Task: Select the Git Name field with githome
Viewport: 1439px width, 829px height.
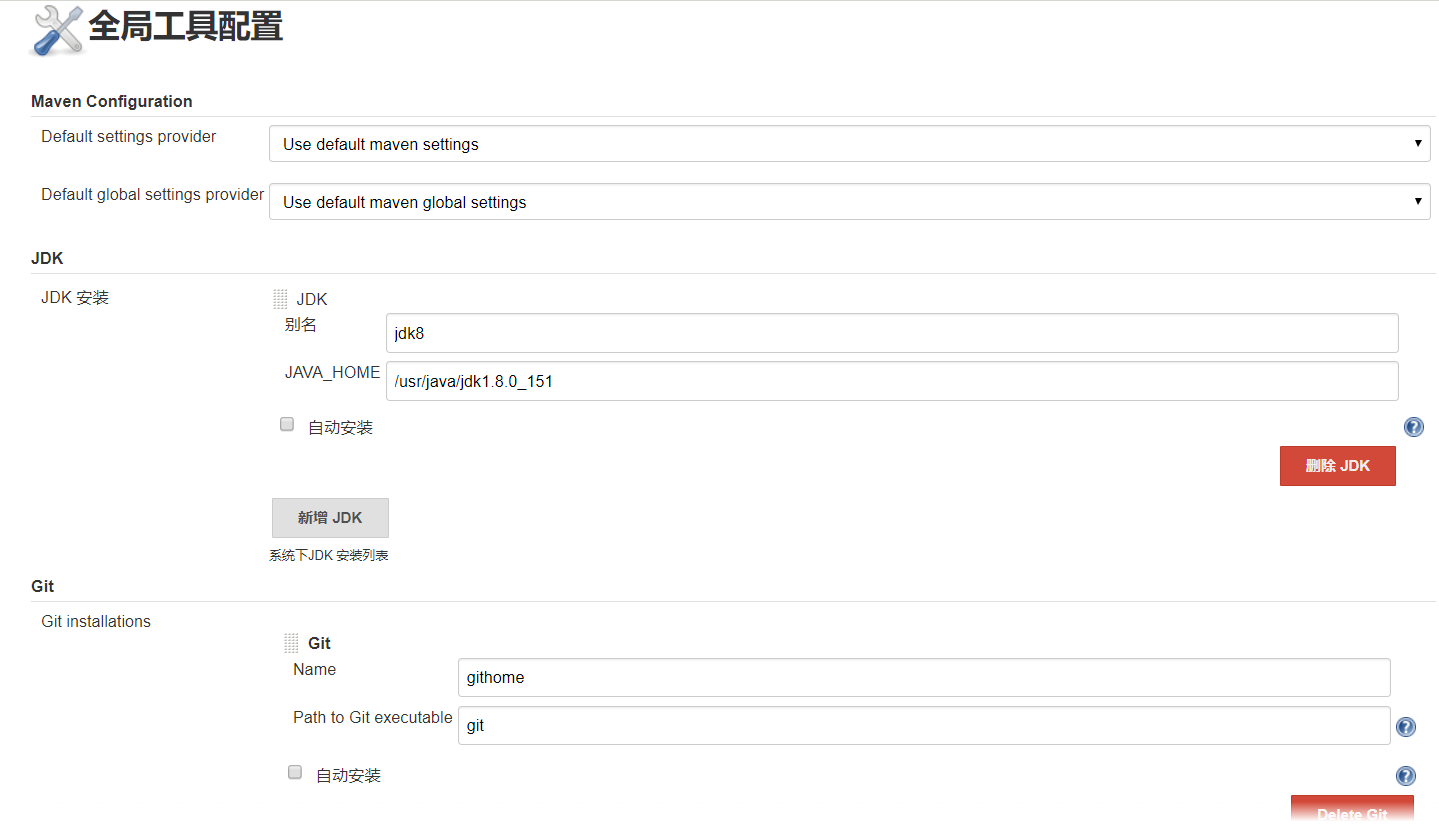Action: coord(923,677)
